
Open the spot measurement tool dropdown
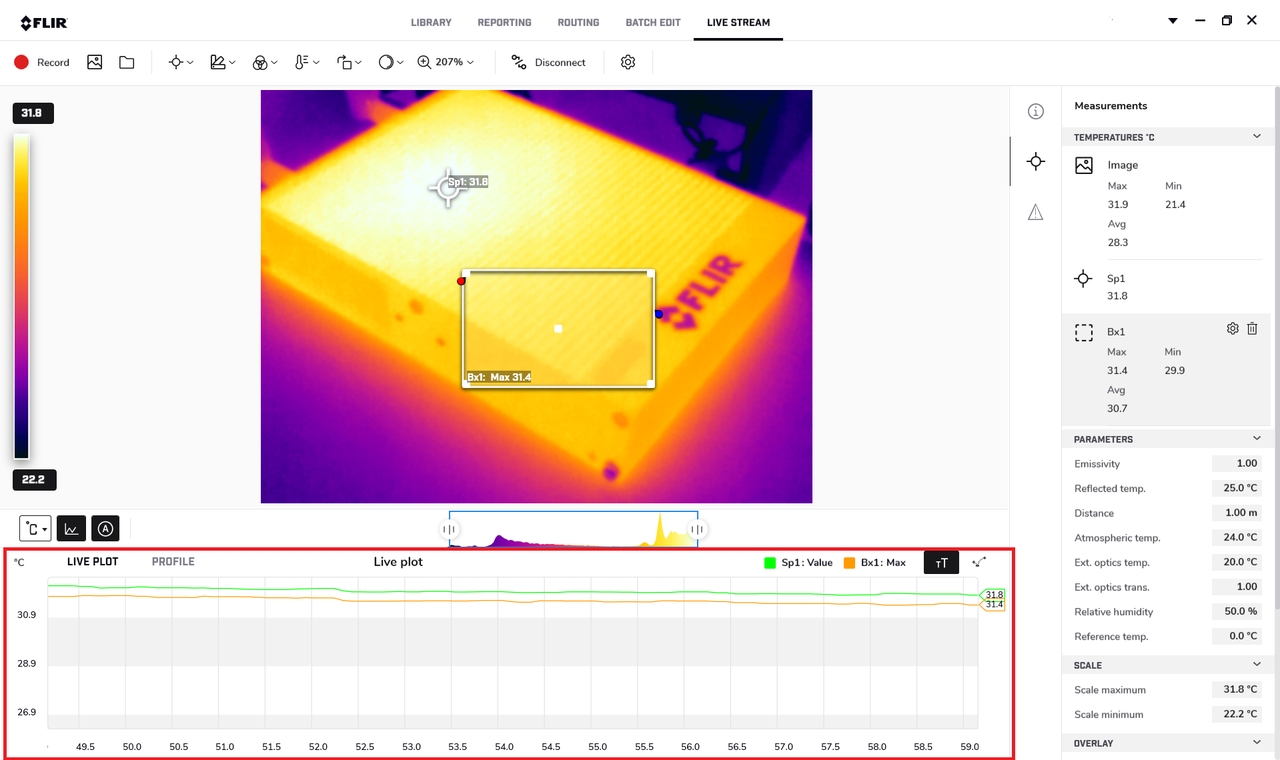point(181,62)
